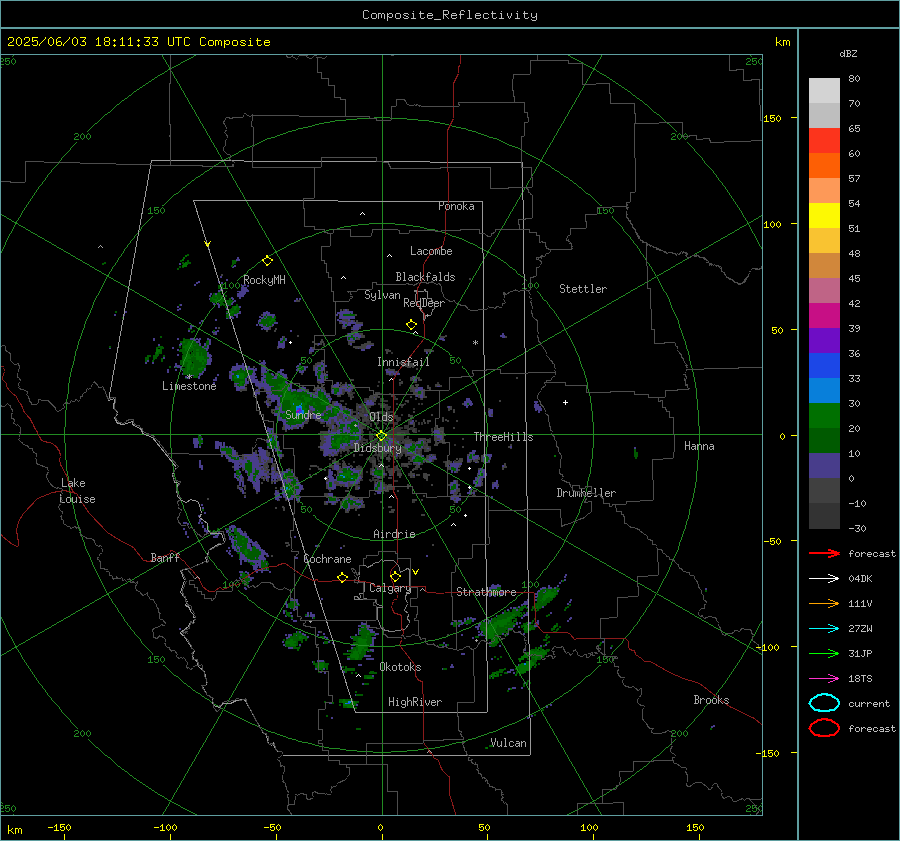
Task: Click the RedDeer city label
Action: point(424,303)
